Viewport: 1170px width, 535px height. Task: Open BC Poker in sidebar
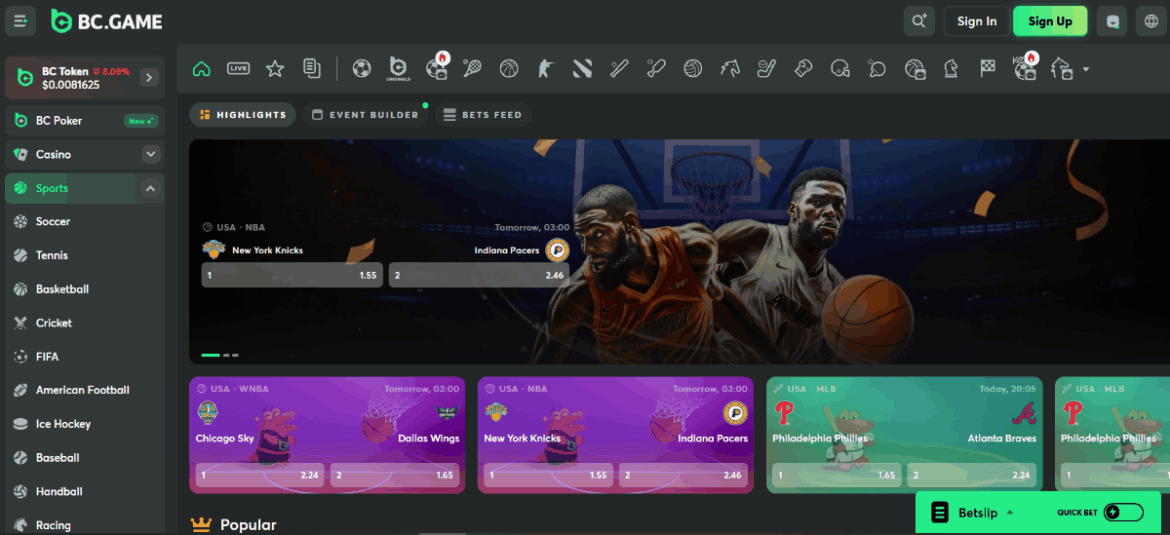pos(84,120)
